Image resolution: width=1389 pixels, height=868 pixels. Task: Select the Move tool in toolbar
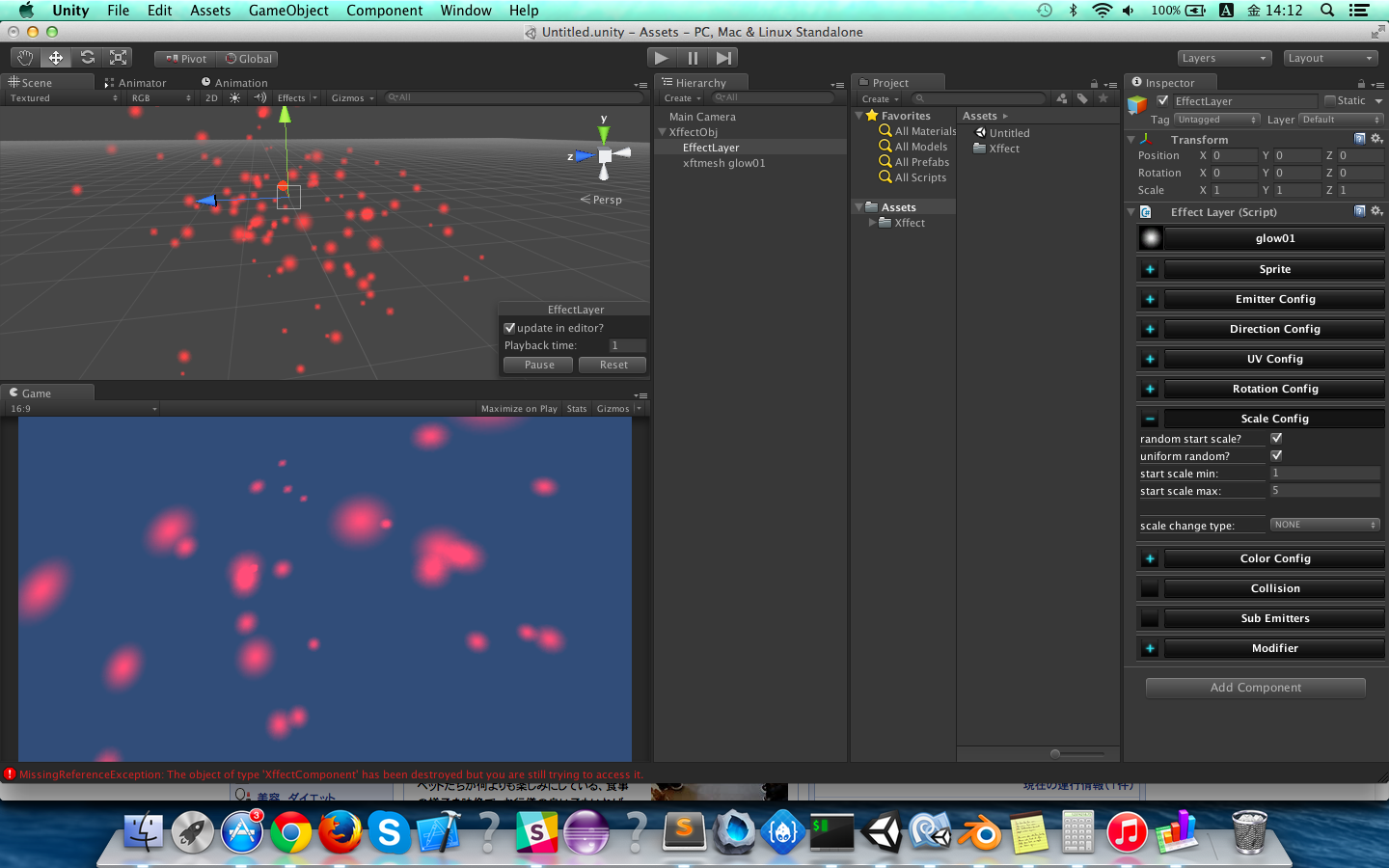point(56,58)
